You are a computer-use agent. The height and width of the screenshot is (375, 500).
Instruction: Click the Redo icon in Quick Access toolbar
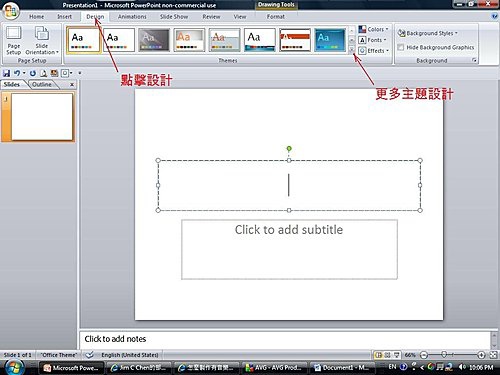click(x=33, y=73)
